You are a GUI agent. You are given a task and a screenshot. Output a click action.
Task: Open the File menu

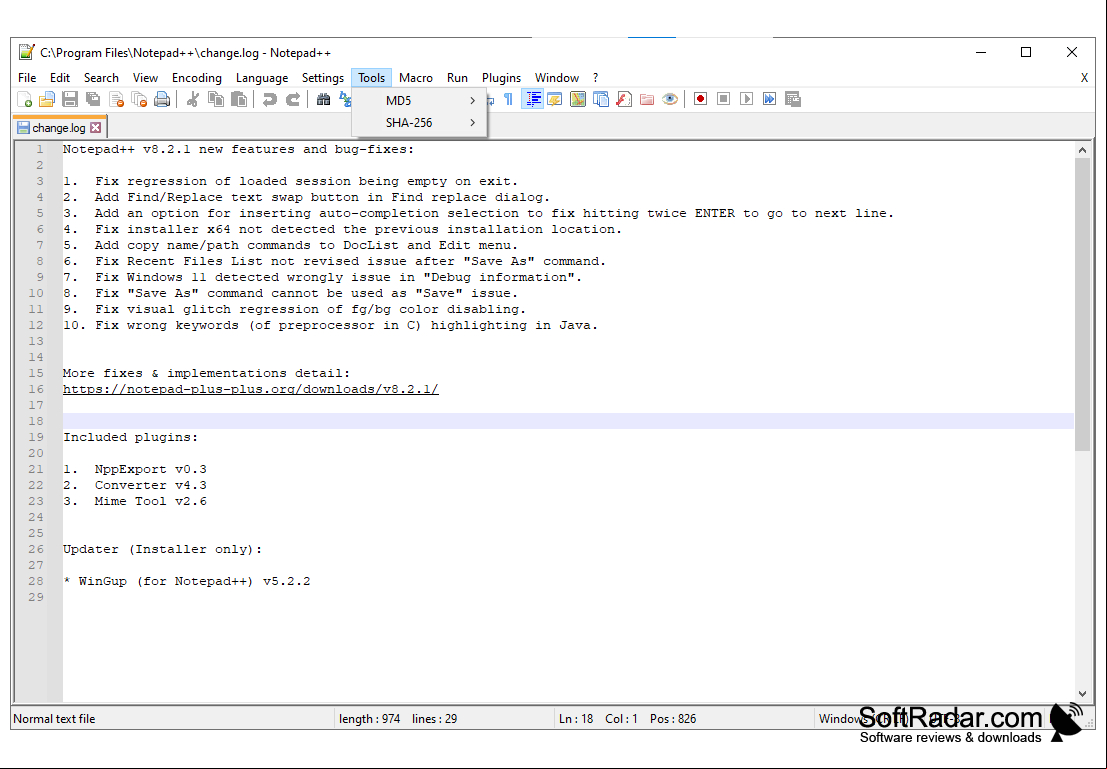[27, 78]
